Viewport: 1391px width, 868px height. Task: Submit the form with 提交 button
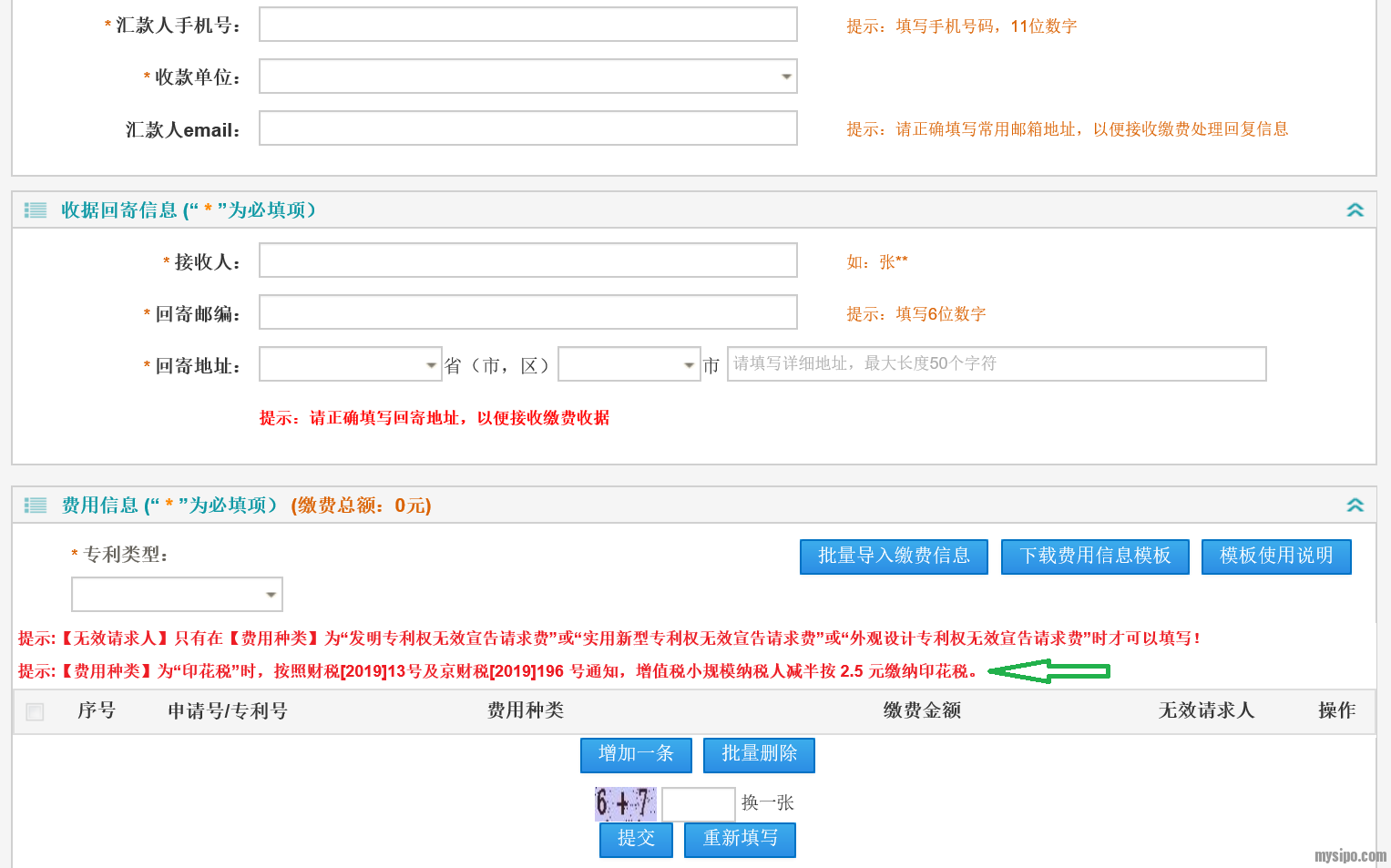[x=636, y=839]
